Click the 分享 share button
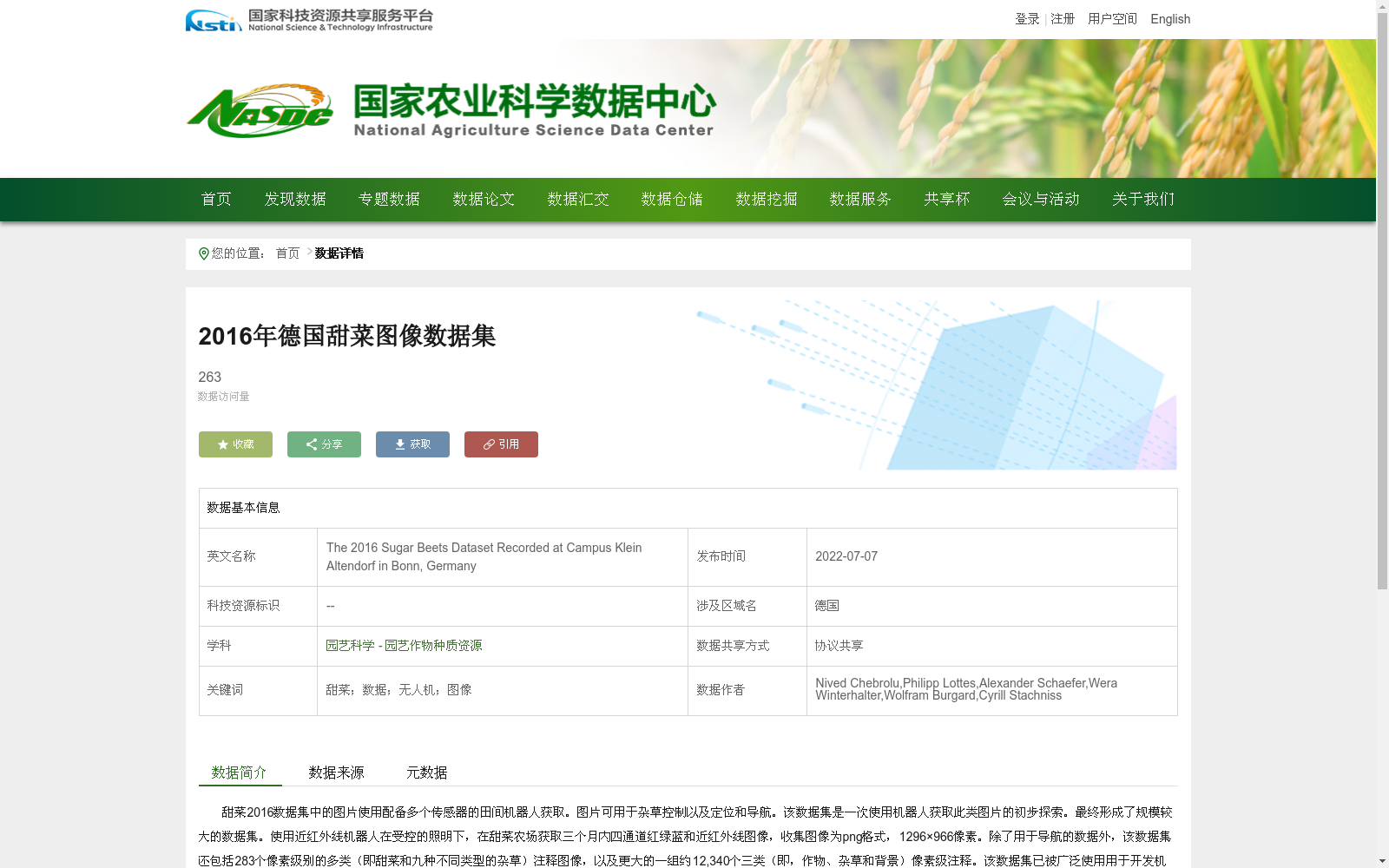The image size is (1389, 868). tap(324, 444)
